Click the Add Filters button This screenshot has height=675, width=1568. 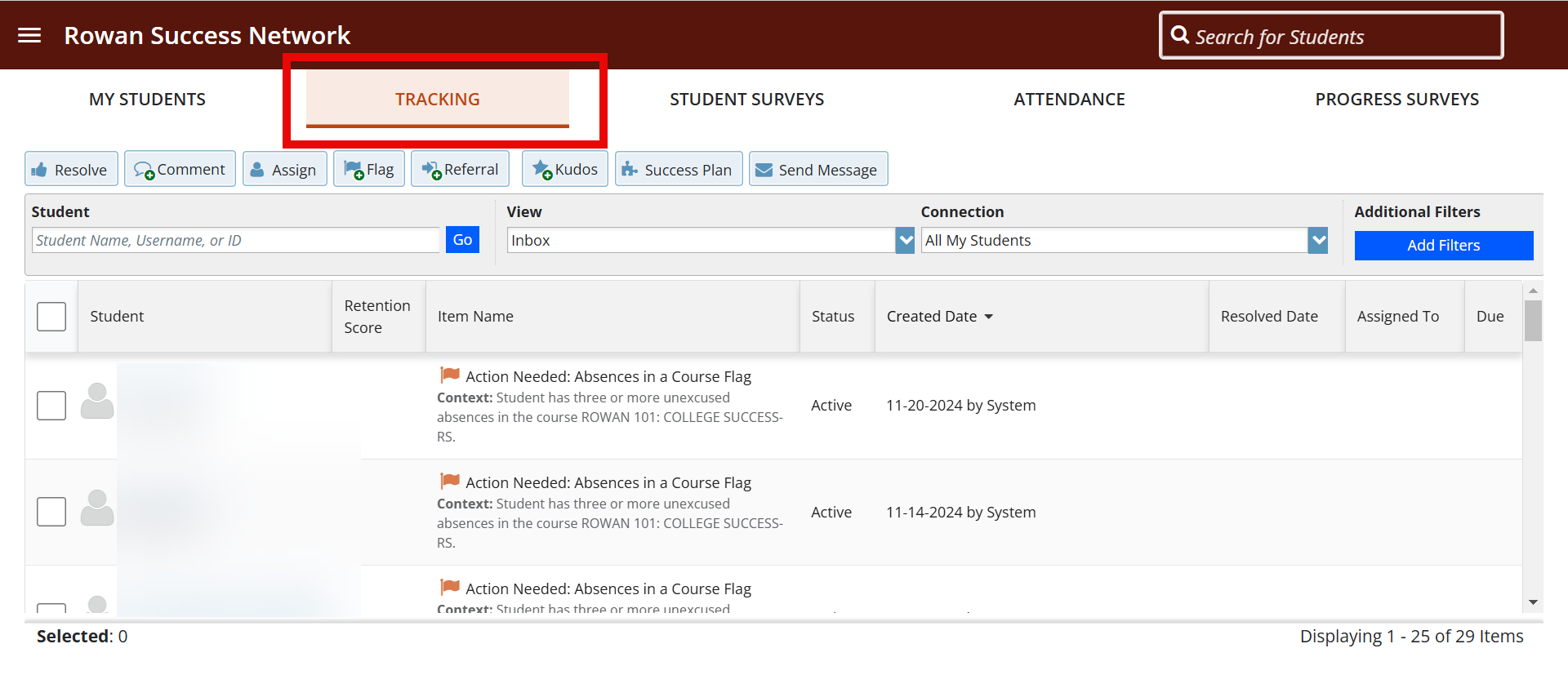click(1443, 246)
